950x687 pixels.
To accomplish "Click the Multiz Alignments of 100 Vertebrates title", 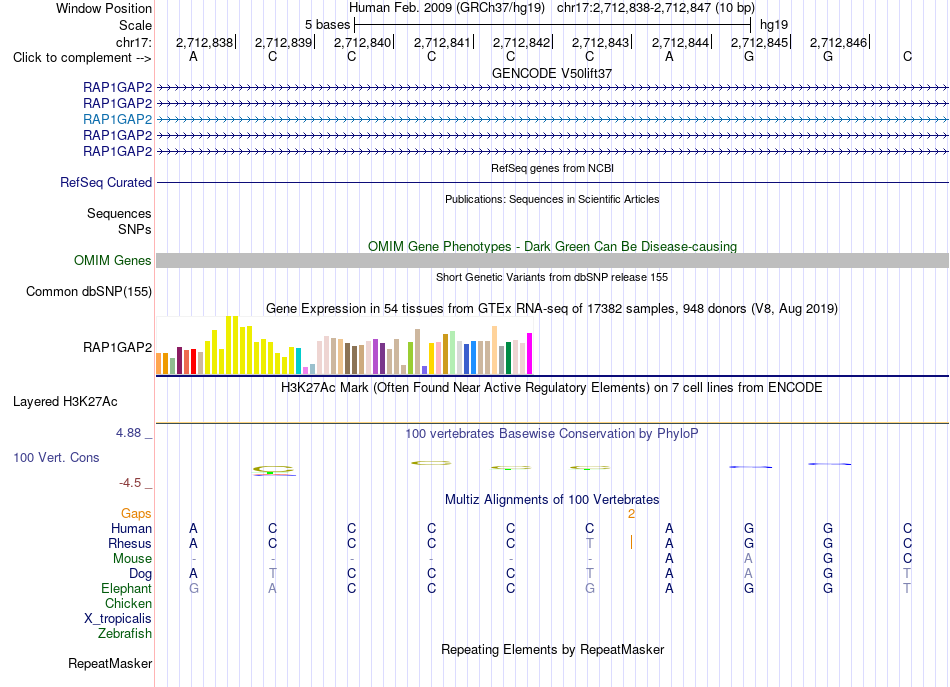I will (x=552, y=500).
